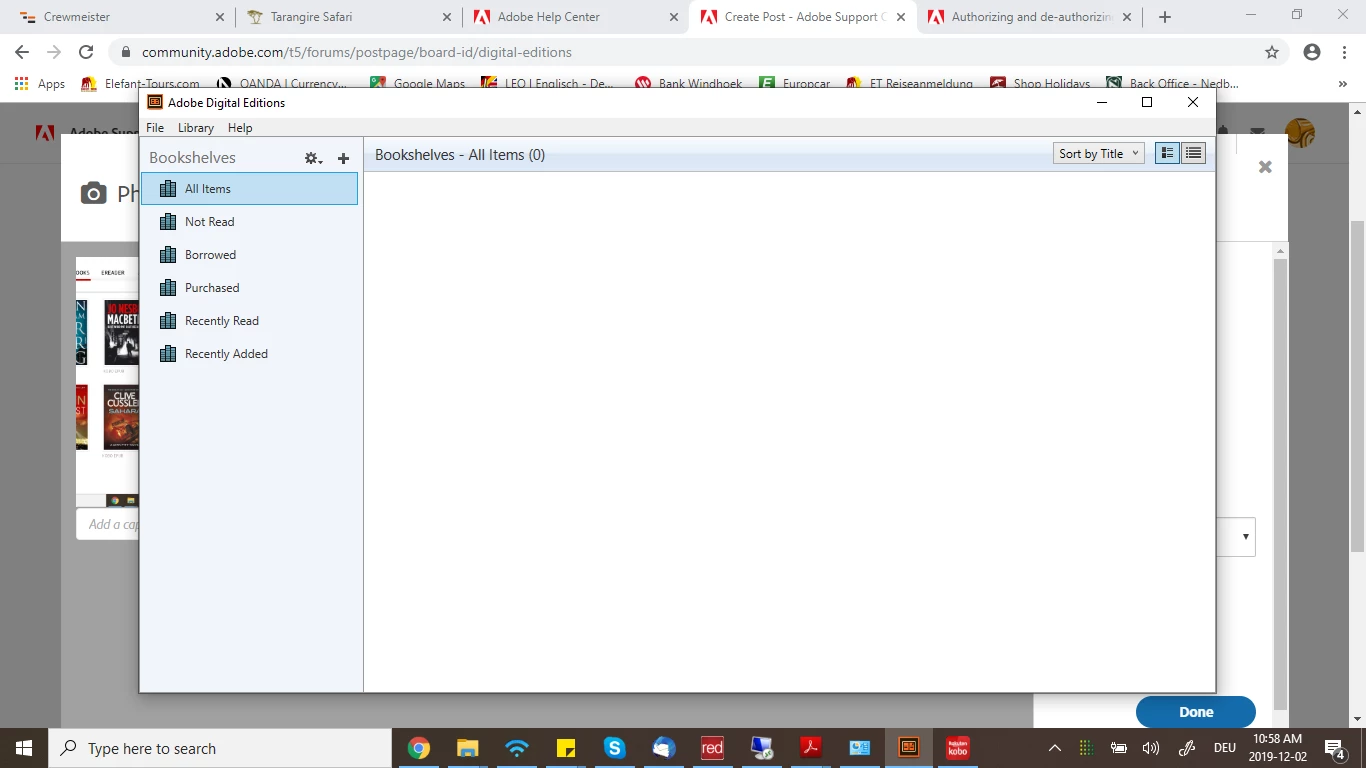Open Chrome from the taskbar
The height and width of the screenshot is (768, 1366).
(418, 748)
